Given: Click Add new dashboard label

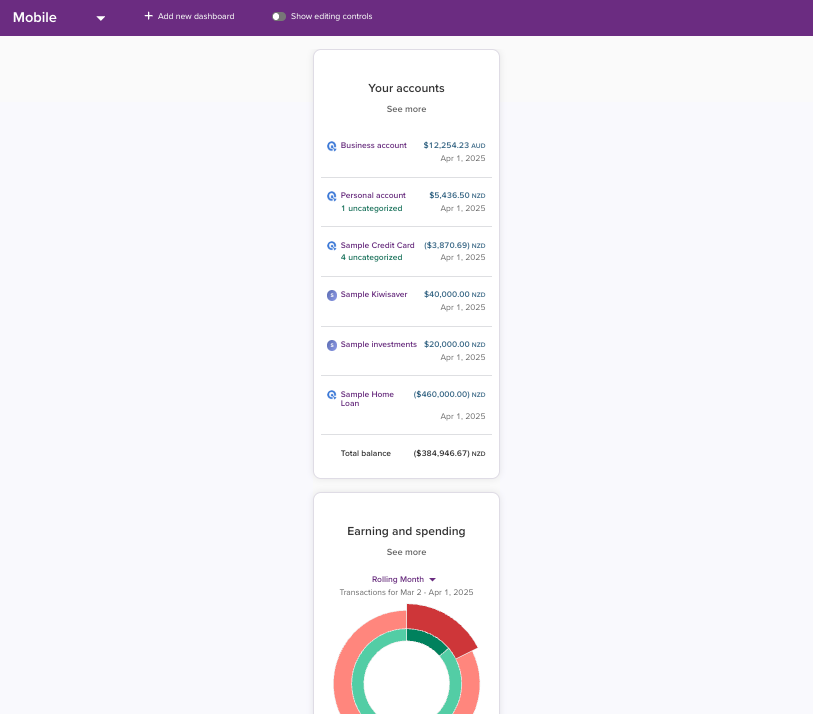Looking at the screenshot, I should tap(196, 16).
